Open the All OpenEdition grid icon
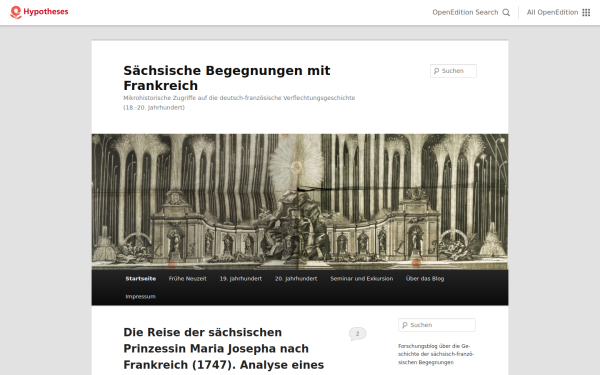The image size is (600, 375). tap(586, 12)
